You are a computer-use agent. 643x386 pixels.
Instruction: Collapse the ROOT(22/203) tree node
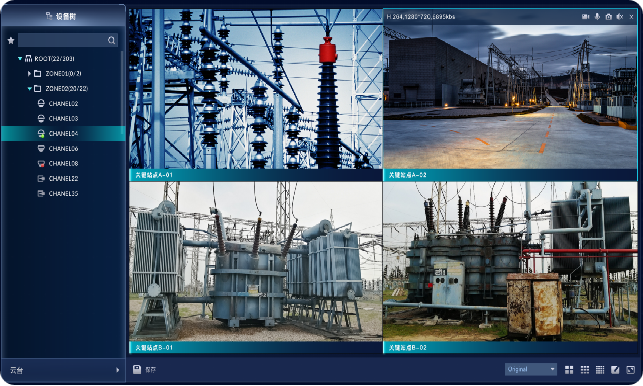(20, 59)
